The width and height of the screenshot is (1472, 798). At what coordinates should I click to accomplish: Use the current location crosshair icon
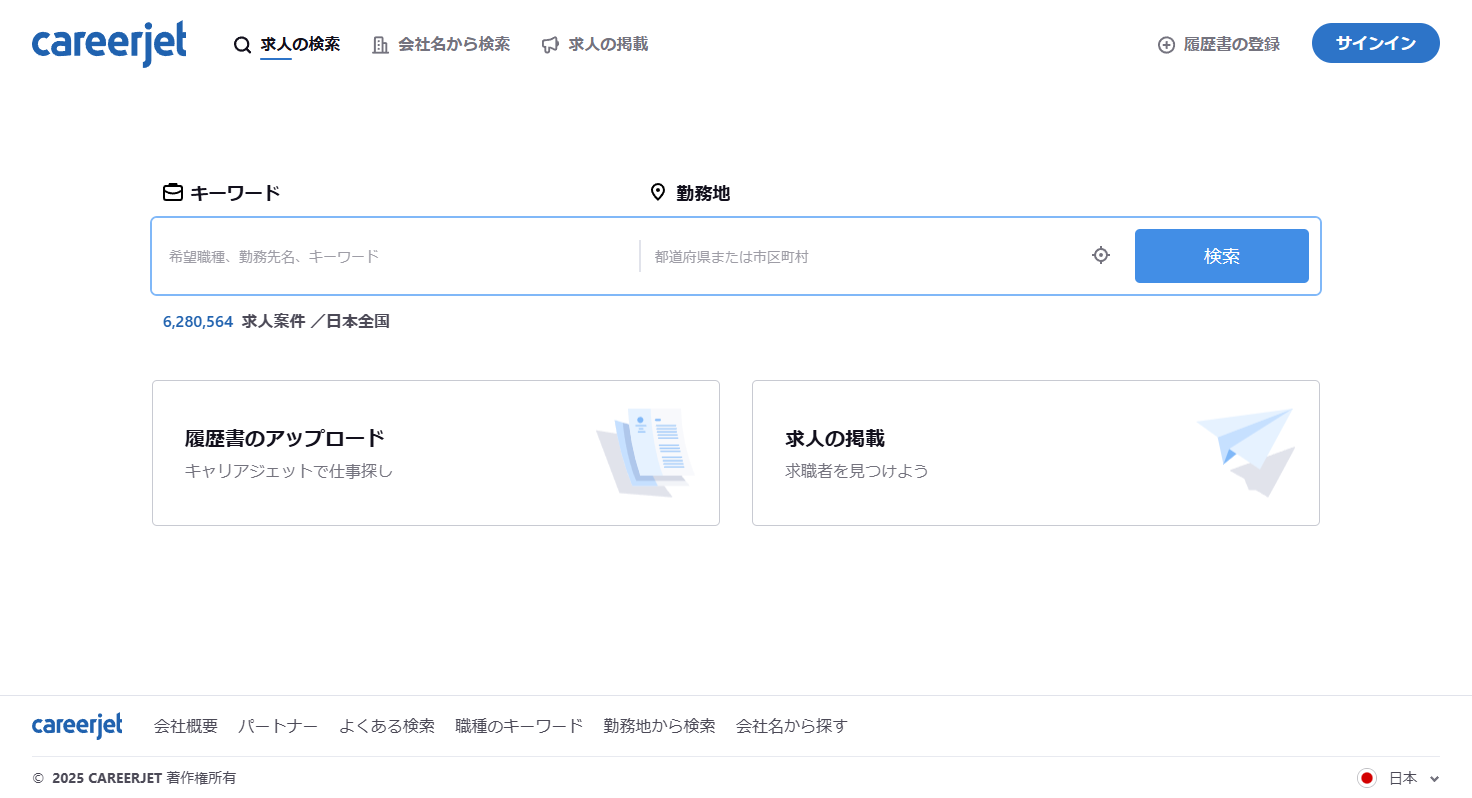tap(1101, 255)
